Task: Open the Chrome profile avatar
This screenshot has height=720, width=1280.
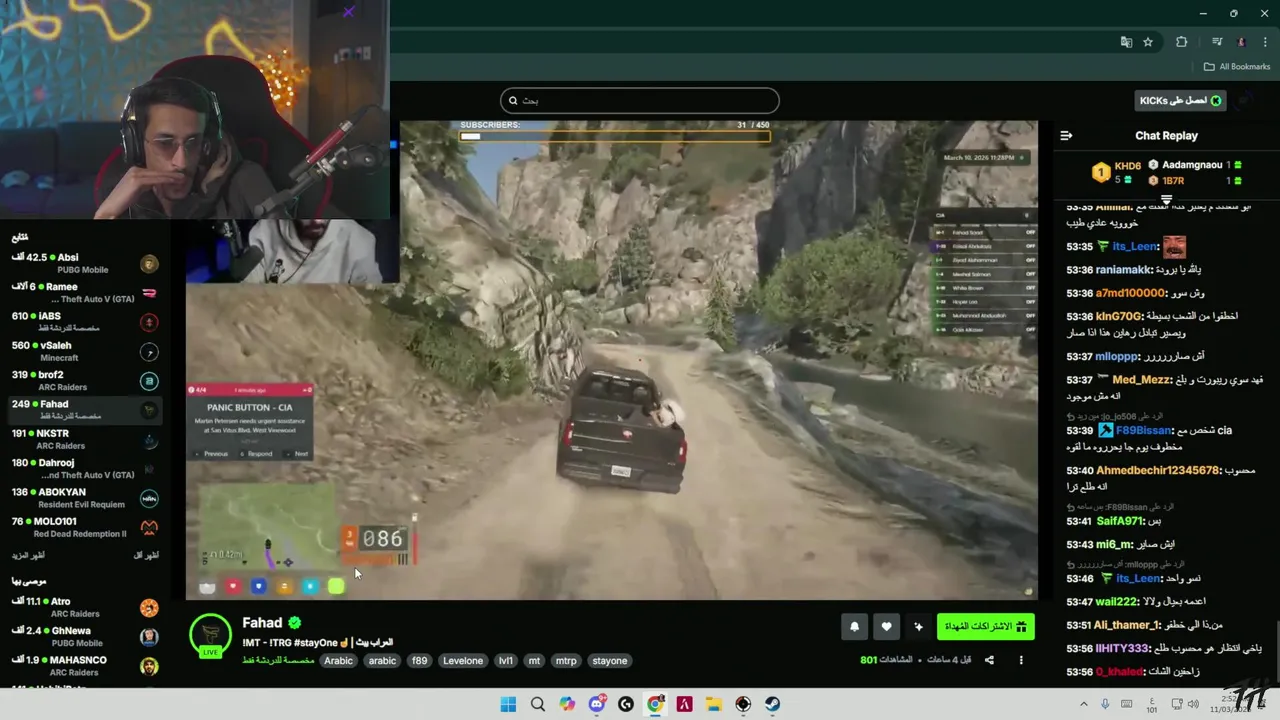Action: pos(1242,42)
